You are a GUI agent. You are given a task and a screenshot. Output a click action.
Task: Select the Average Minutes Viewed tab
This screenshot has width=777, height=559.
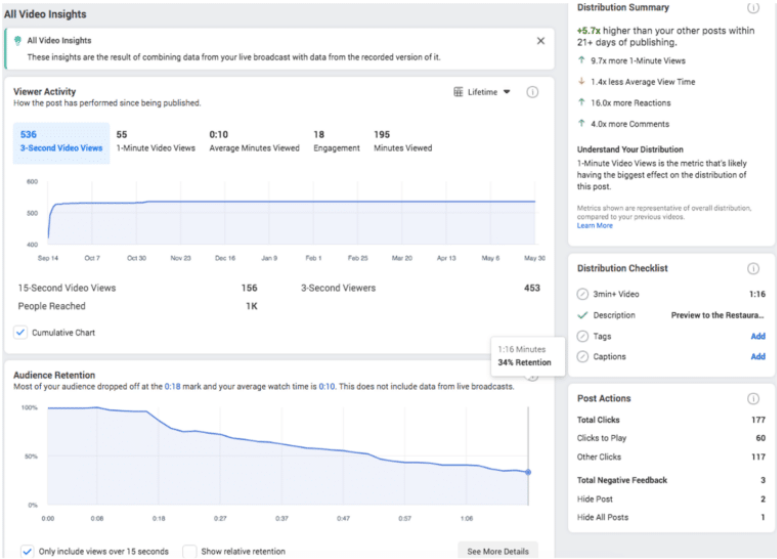click(254, 141)
